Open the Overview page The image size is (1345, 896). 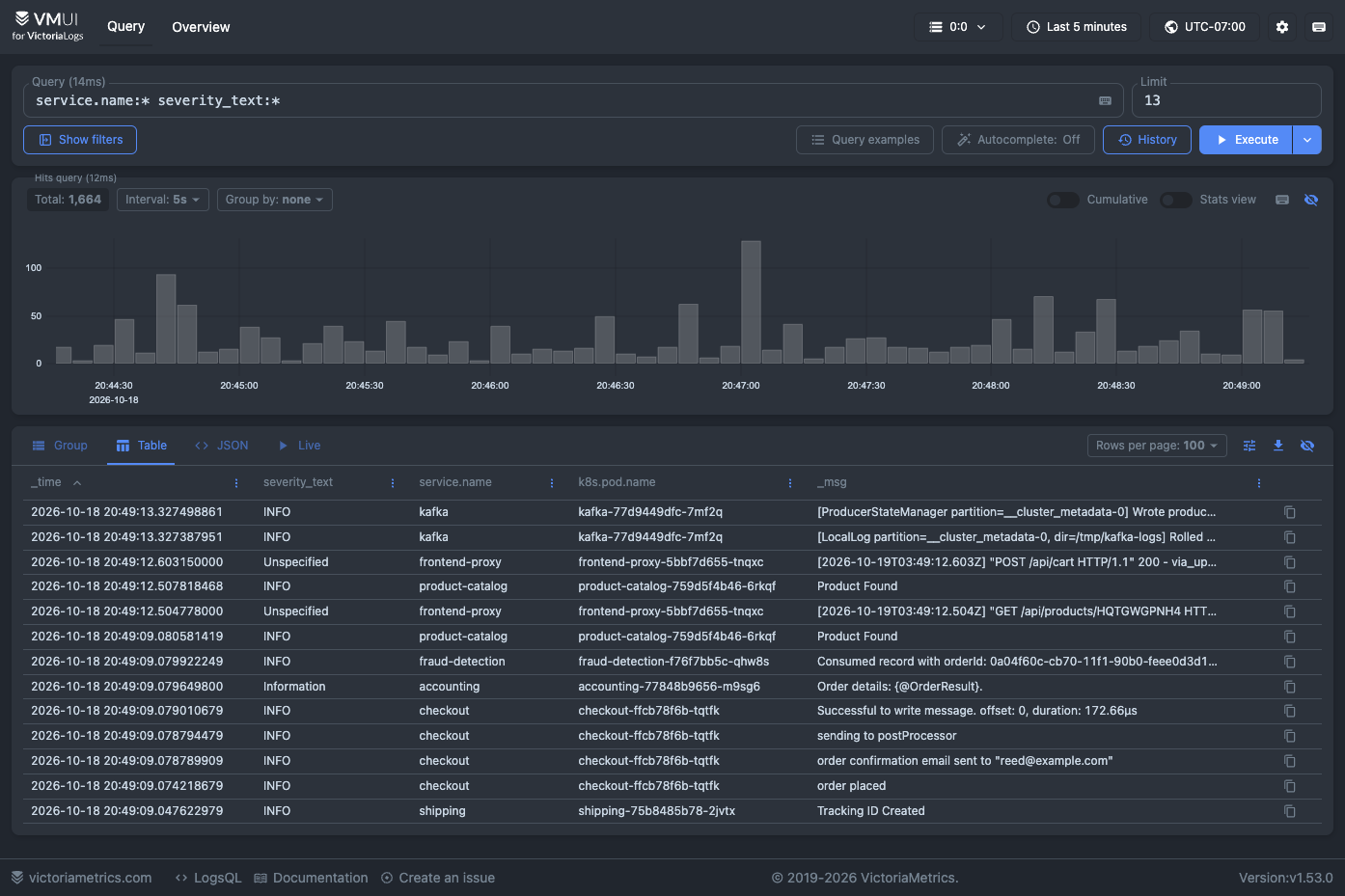(201, 27)
